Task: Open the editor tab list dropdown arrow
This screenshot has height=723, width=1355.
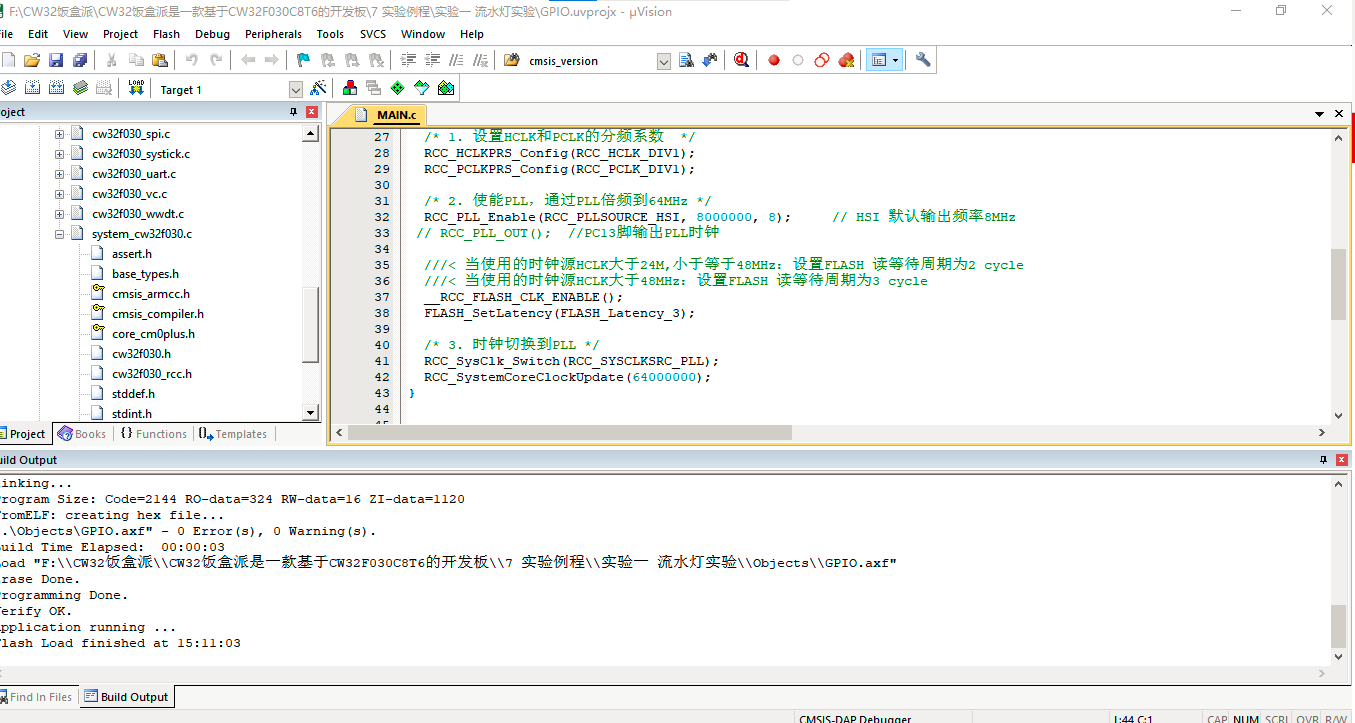Action: click(x=1319, y=114)
